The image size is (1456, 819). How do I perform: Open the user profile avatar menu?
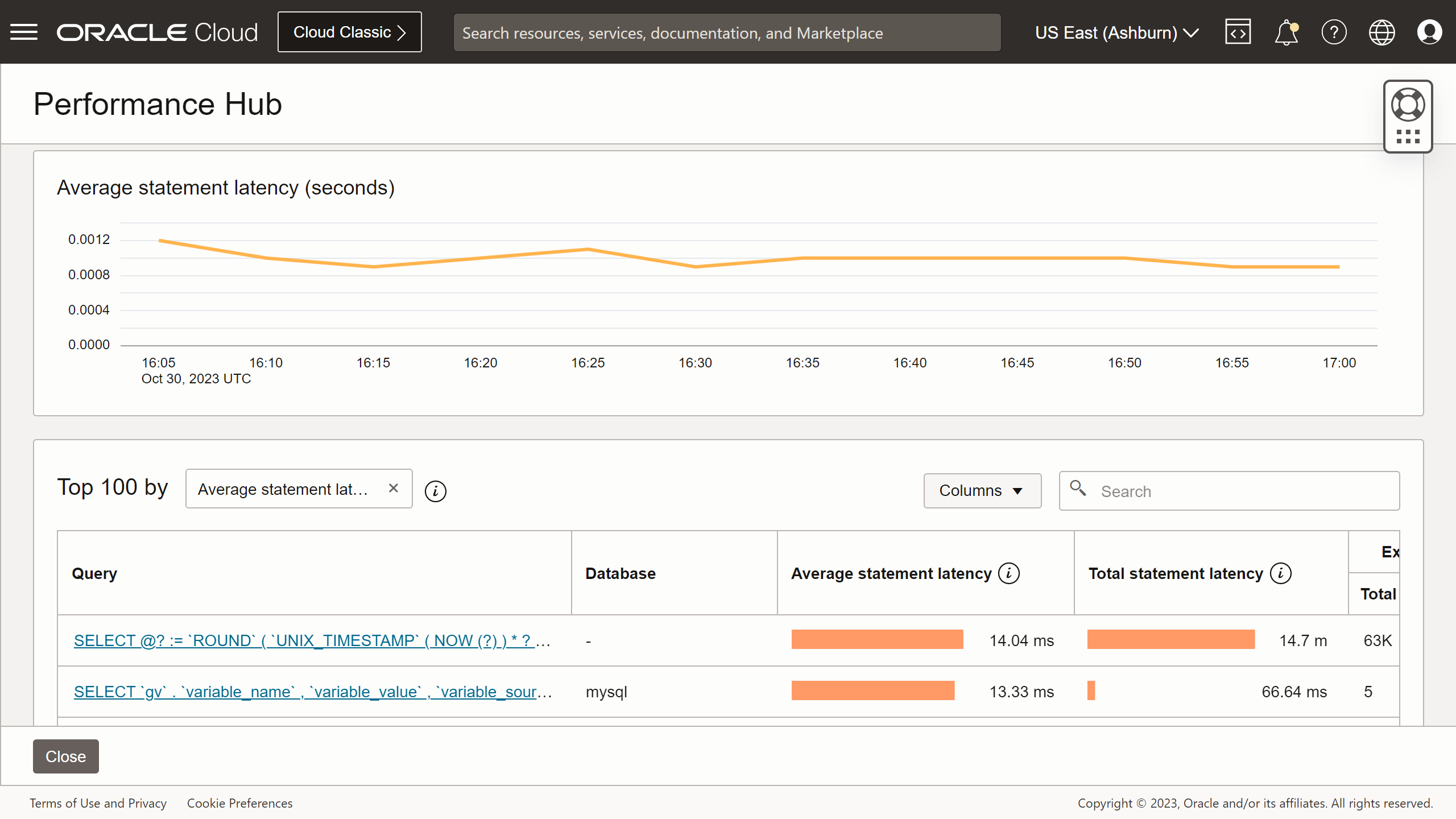tap(1430, 32)
